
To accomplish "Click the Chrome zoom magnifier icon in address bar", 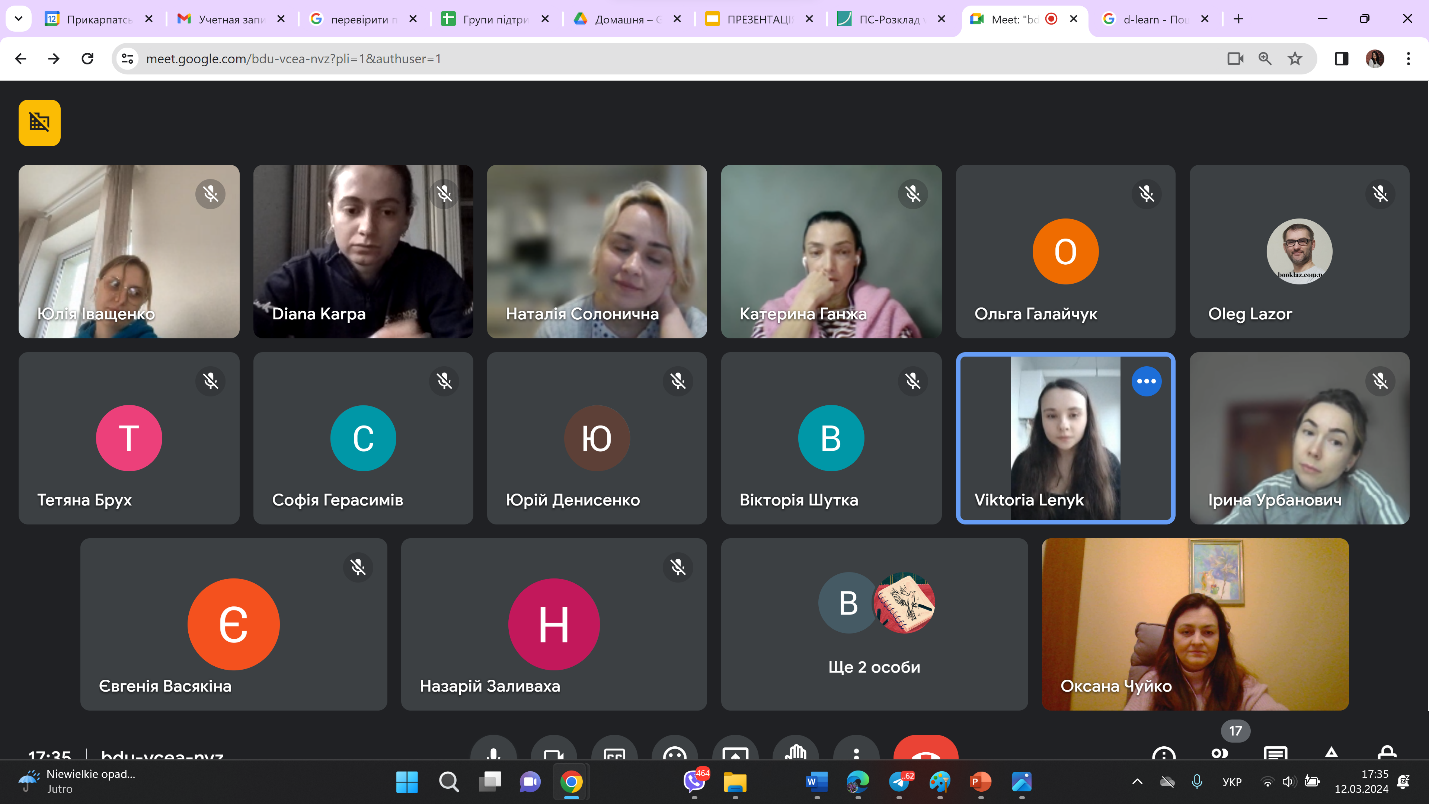I will tap(1265, 59).
